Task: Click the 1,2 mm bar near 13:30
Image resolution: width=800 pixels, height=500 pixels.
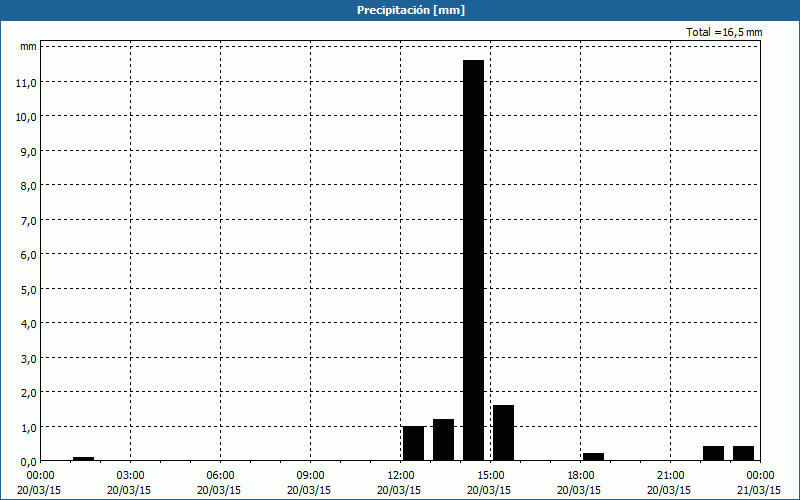Action: 443,440
